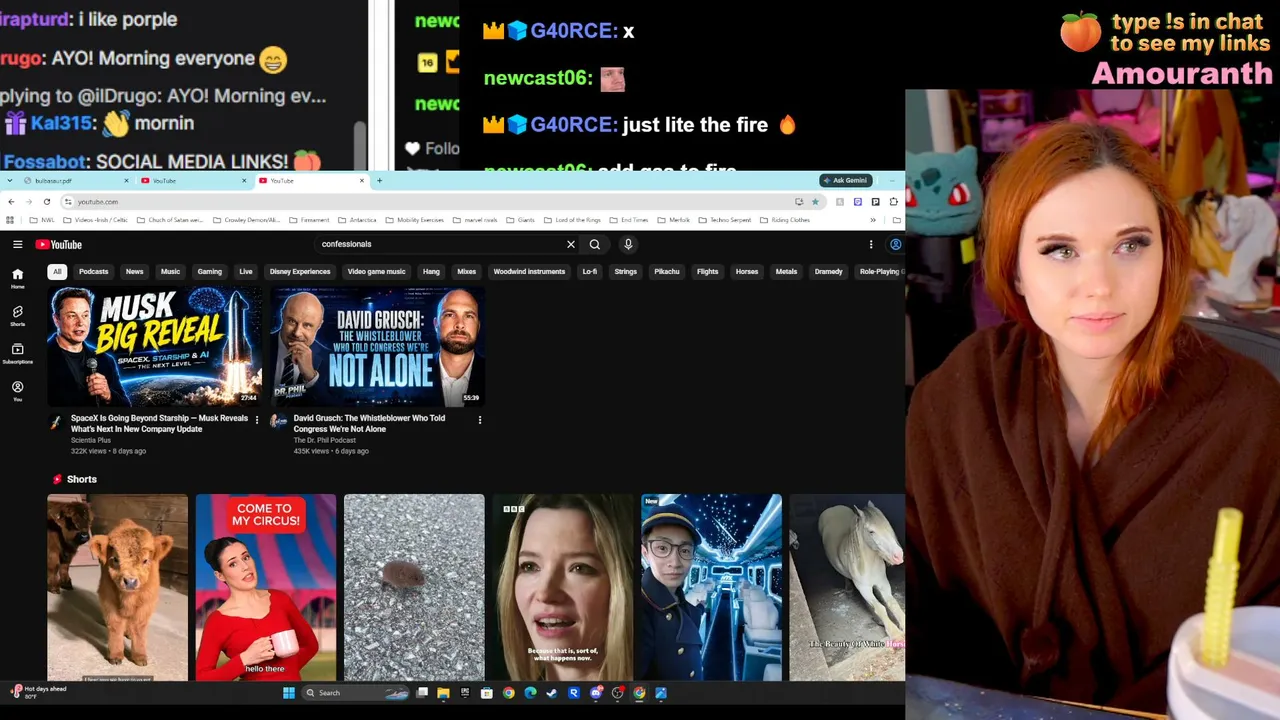This screenshot has height=720, width=1280.
Task: Bookmark this page with the star
Action: coord(815,202)
